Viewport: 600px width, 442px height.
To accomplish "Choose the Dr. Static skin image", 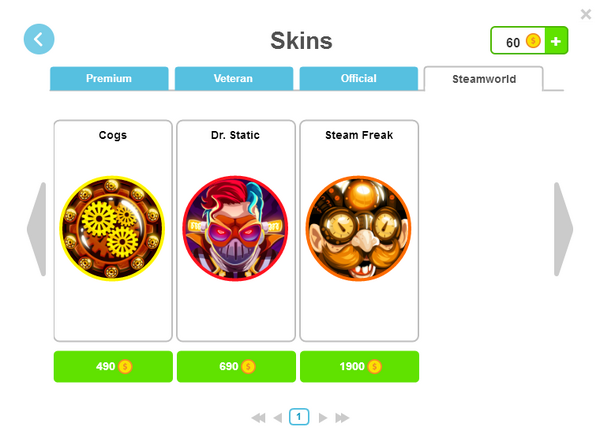I will (x=235, y=228).
